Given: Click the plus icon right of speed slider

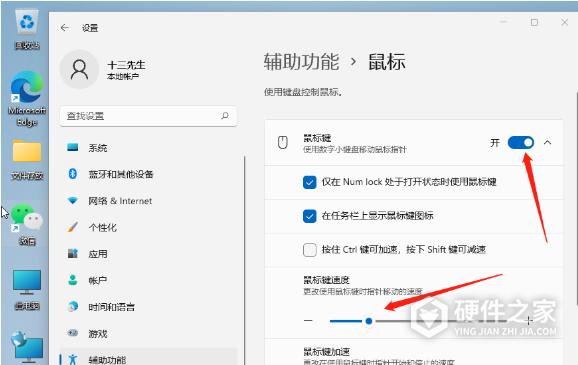Looking at the screenshot, I should (x=529, y=321).
